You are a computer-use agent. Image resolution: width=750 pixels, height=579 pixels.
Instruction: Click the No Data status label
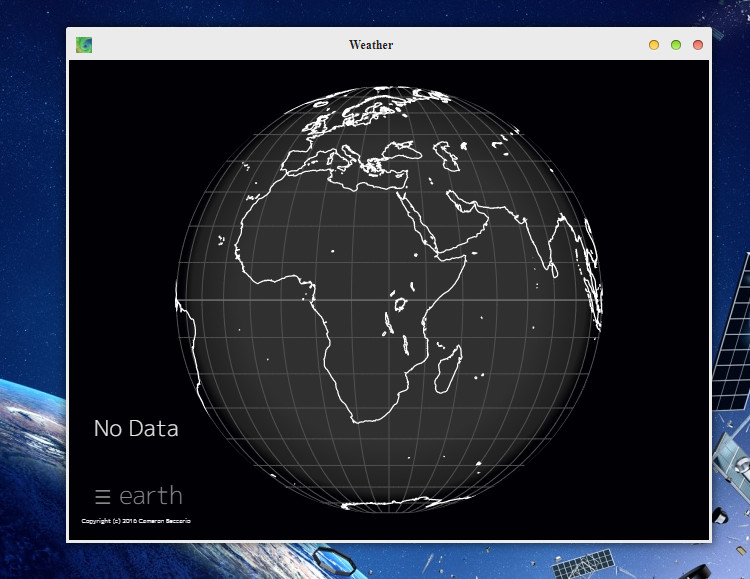[x=136, y=429]
